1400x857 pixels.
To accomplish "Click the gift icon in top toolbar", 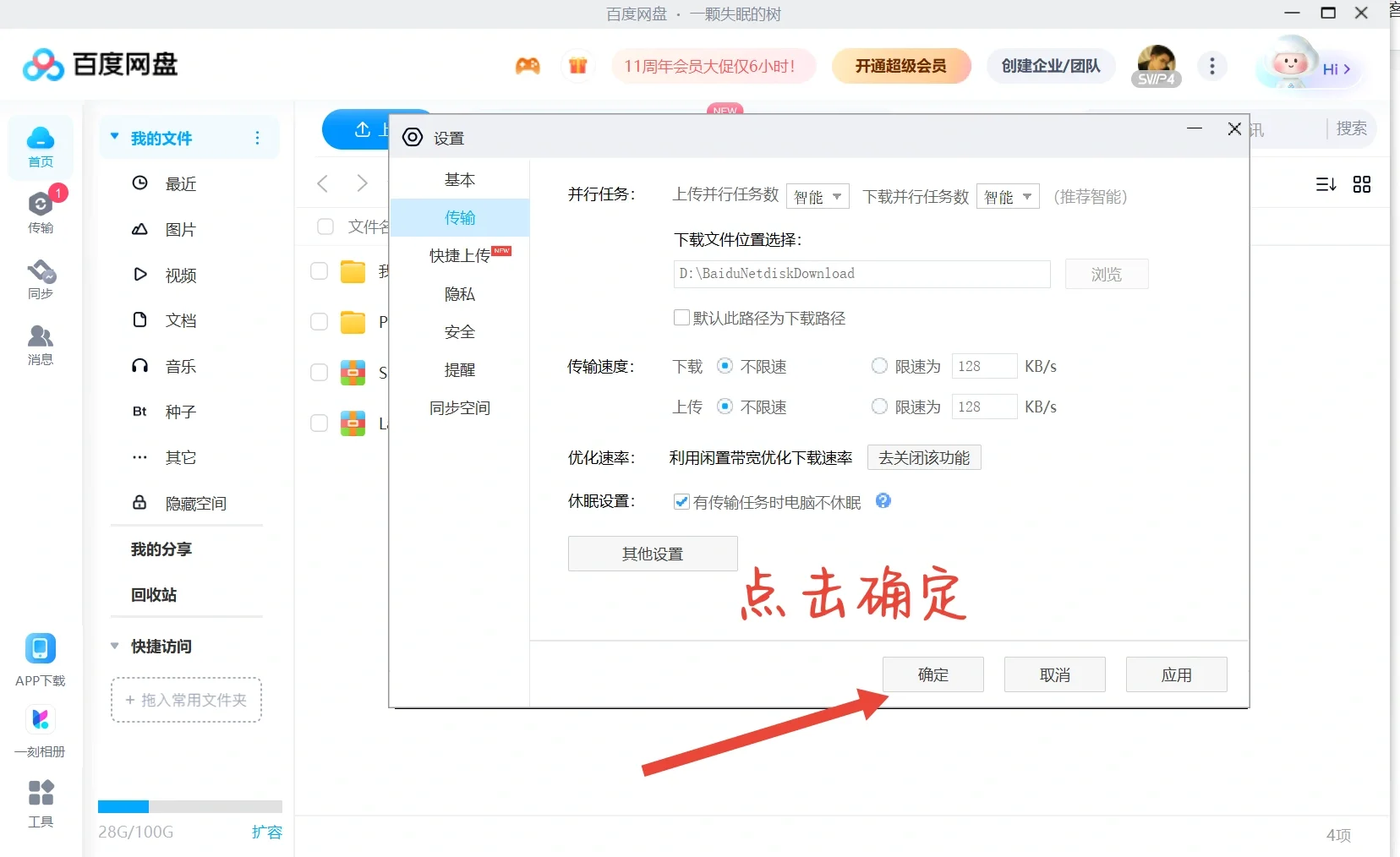I will click(578, 66).
